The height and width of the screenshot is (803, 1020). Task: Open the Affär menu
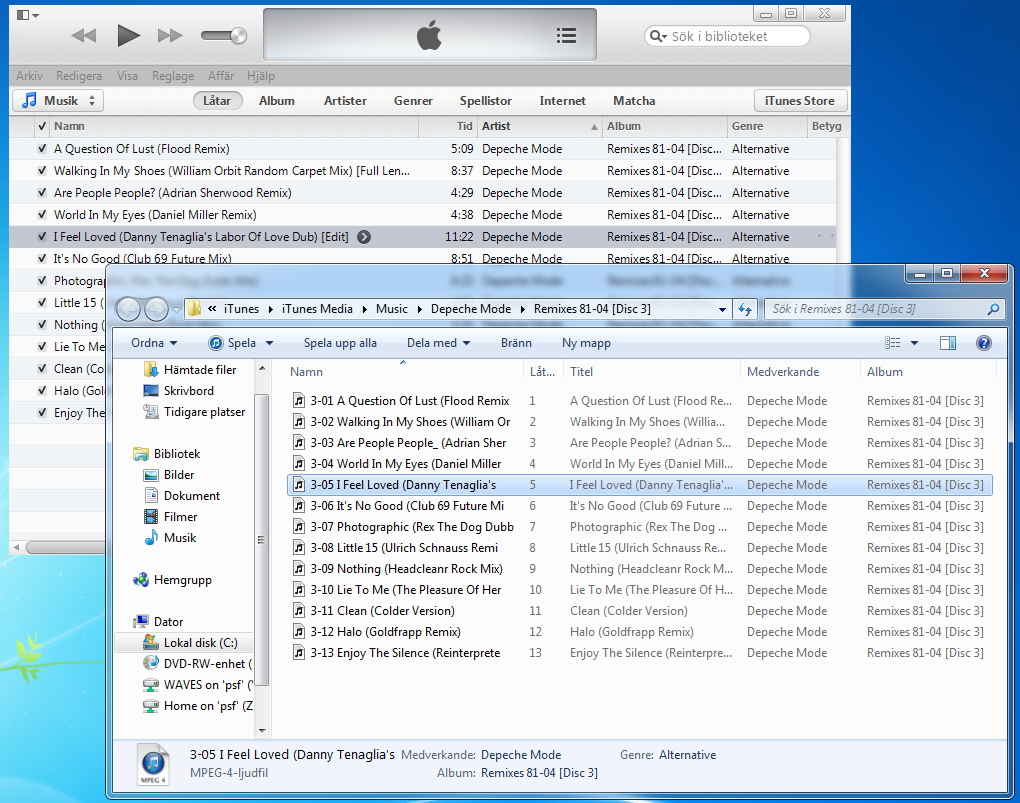click(x=221, y=75)
